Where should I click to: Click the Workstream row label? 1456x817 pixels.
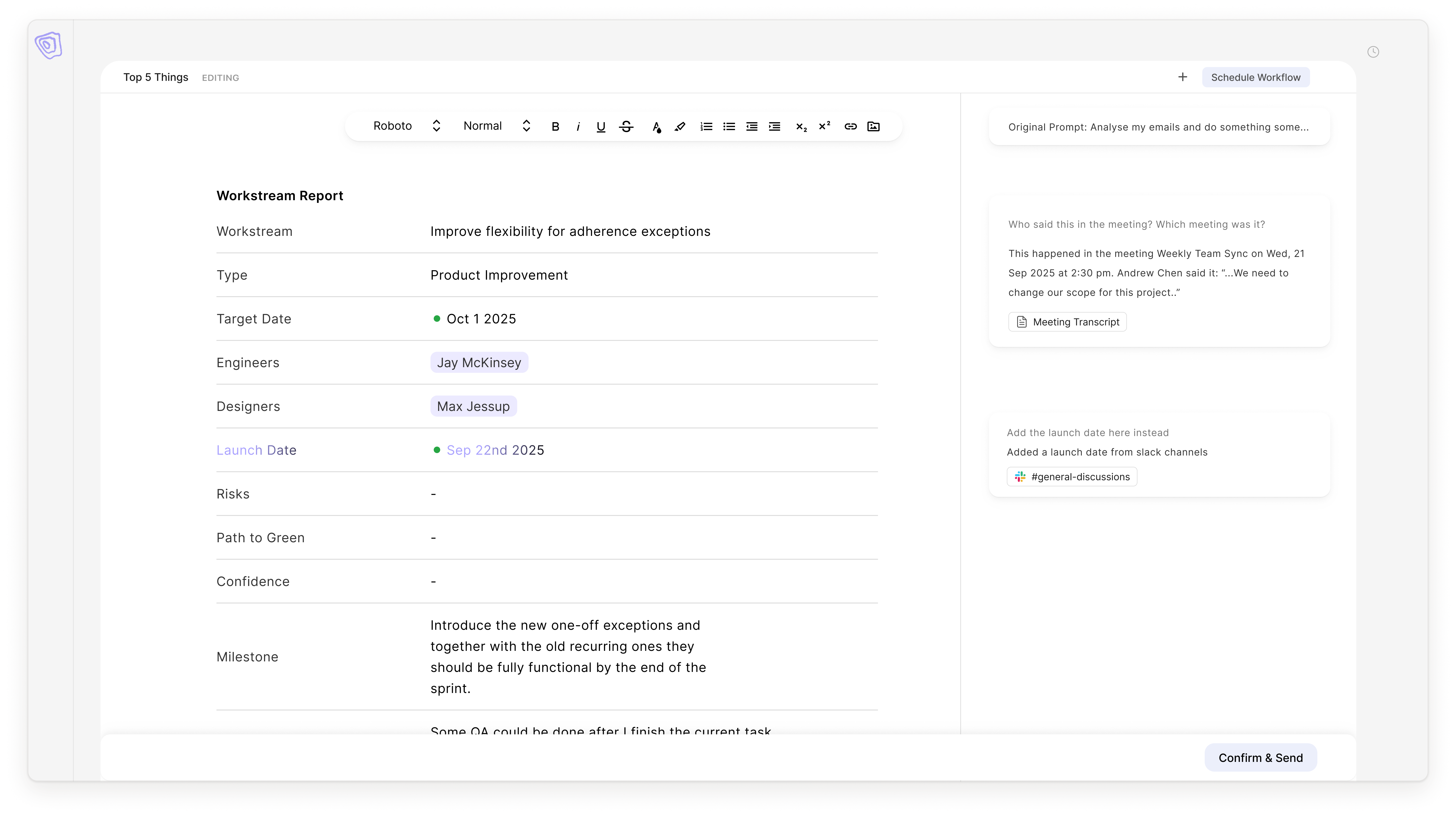pyautogui.click(x=254, y=232)
